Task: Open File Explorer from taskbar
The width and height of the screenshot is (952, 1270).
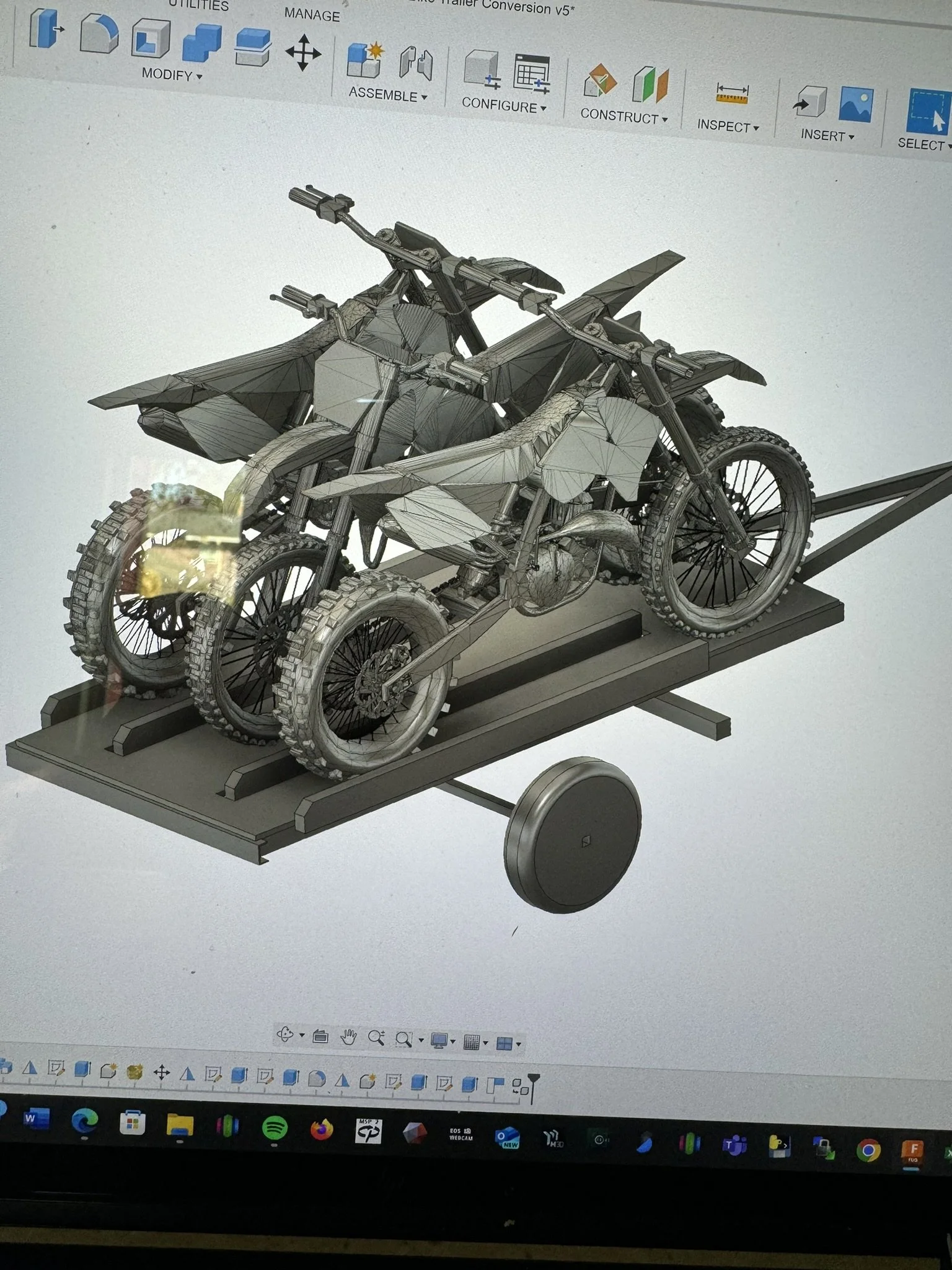Action: click(x=180, y=1124)
